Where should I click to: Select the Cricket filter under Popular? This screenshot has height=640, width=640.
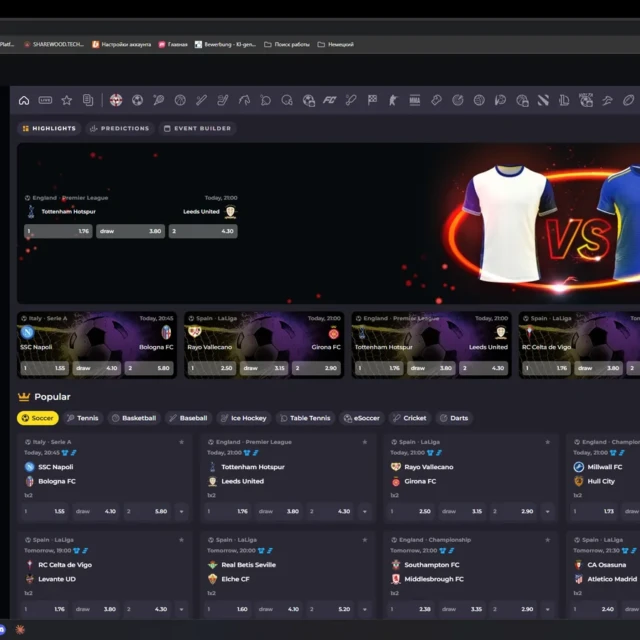click(x=410, y=418)
